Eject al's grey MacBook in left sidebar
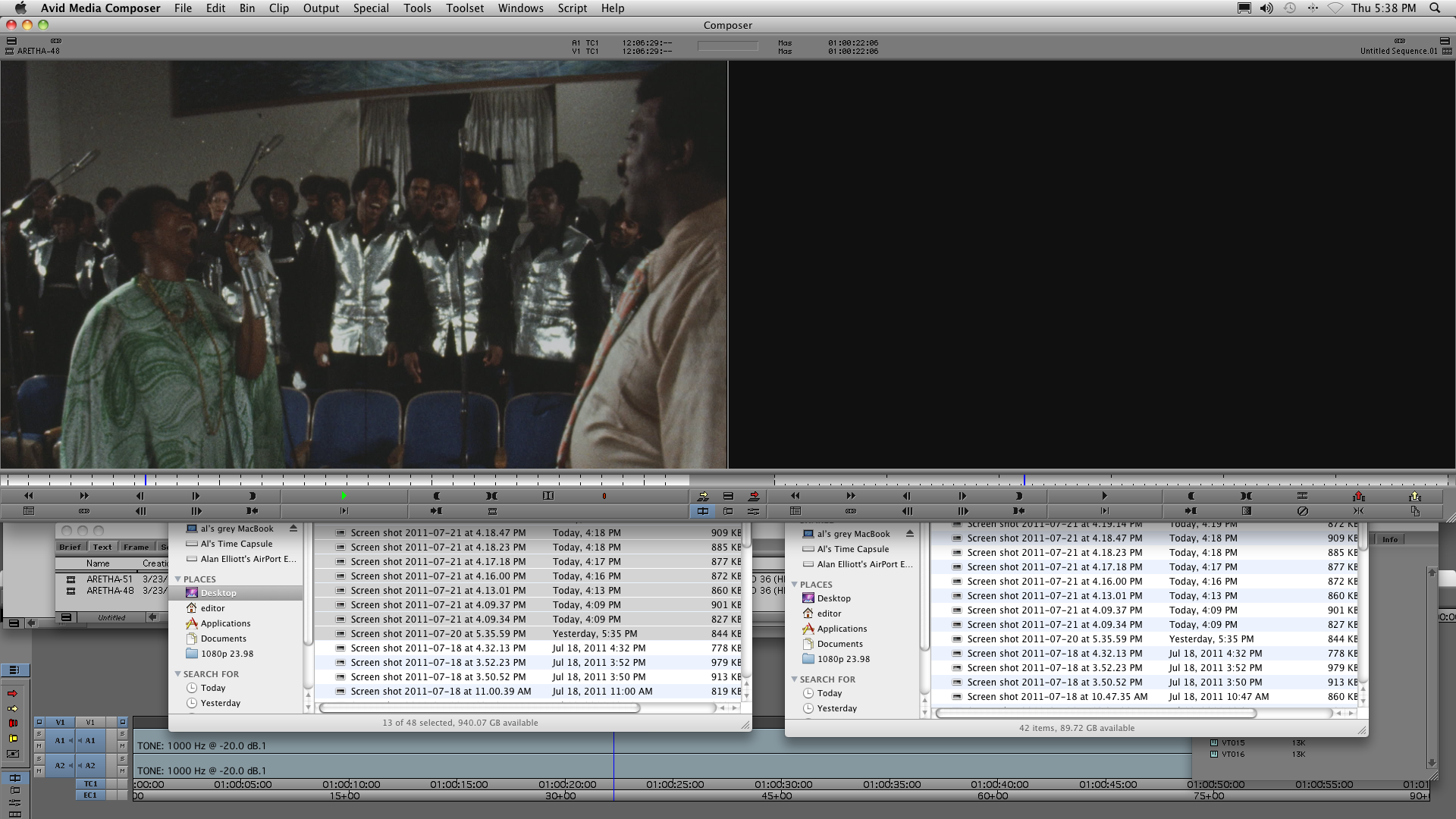Screen dimensions: 1456x819 pos(293,529)
